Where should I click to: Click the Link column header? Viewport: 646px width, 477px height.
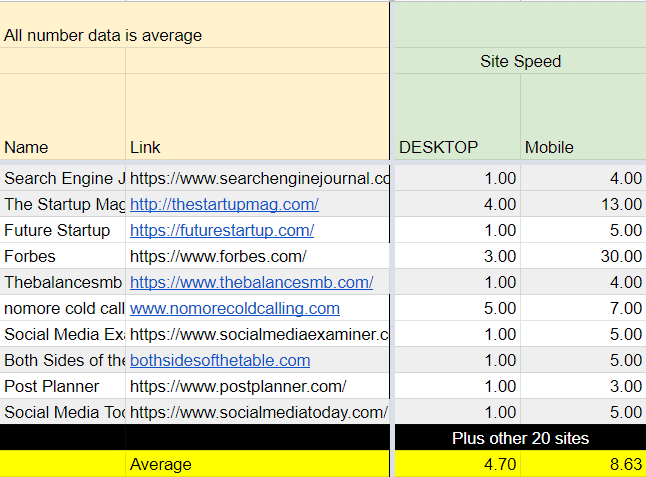257,117
